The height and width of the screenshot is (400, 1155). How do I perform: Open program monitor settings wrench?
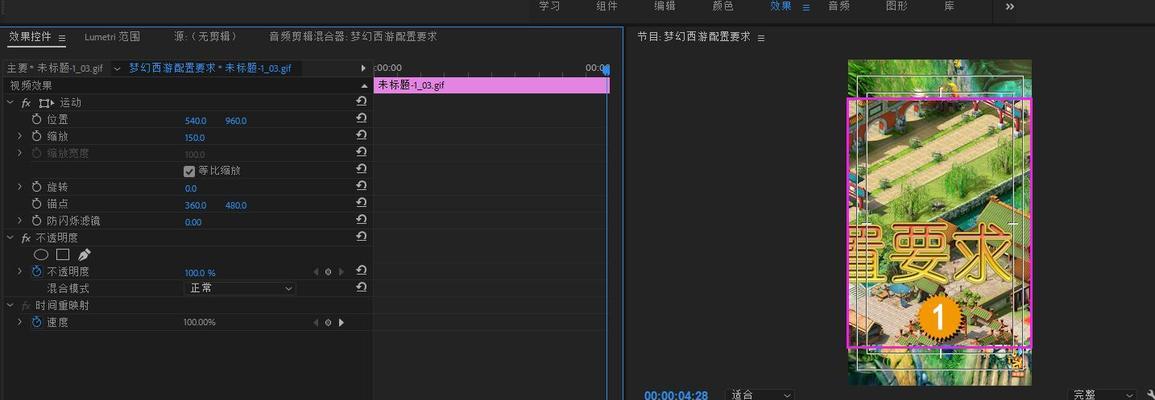click(x=1151, y=396)
